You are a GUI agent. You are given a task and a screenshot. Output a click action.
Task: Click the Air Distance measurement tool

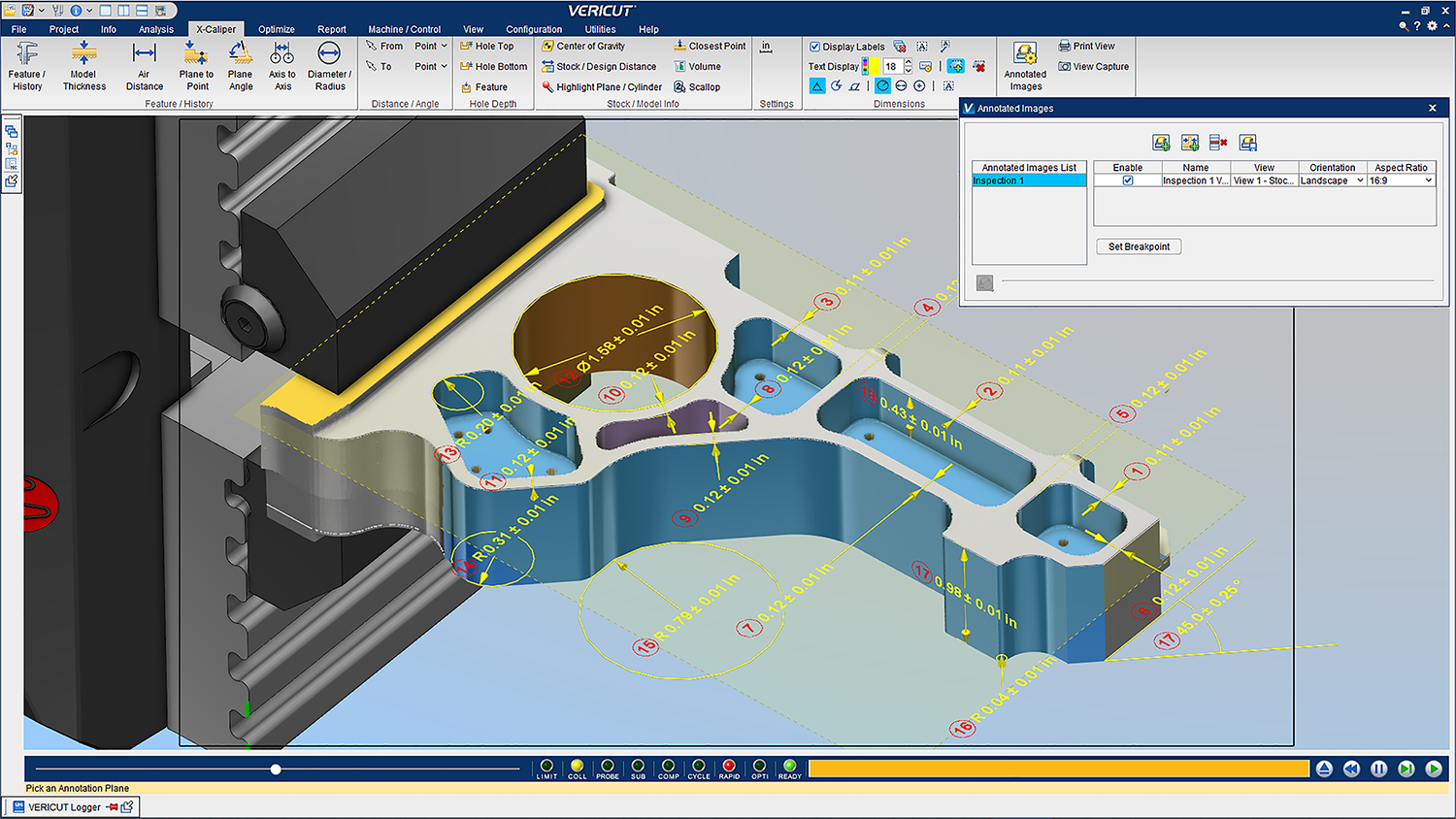[144, 66]
